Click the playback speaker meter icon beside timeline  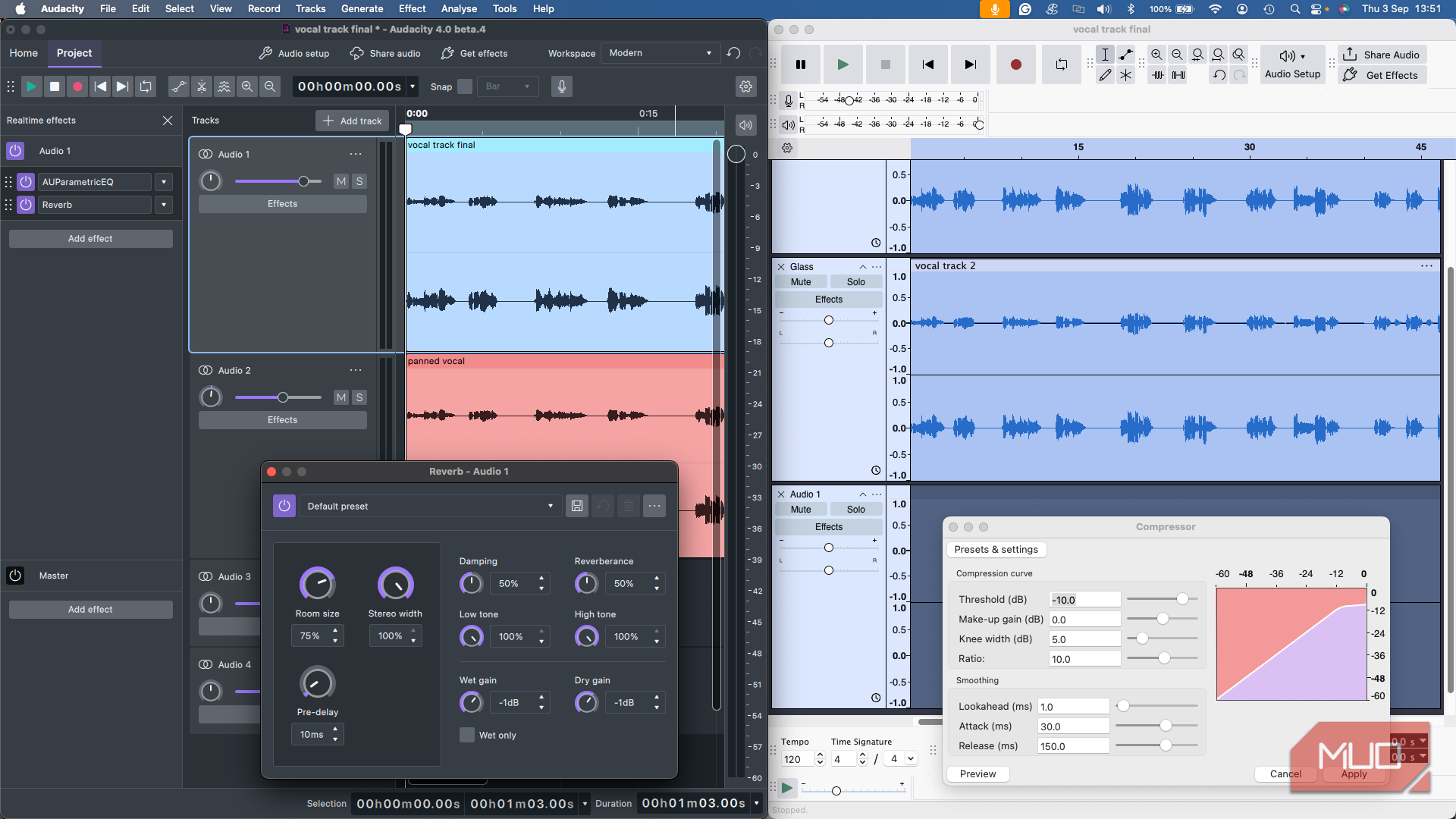(746, 125)
